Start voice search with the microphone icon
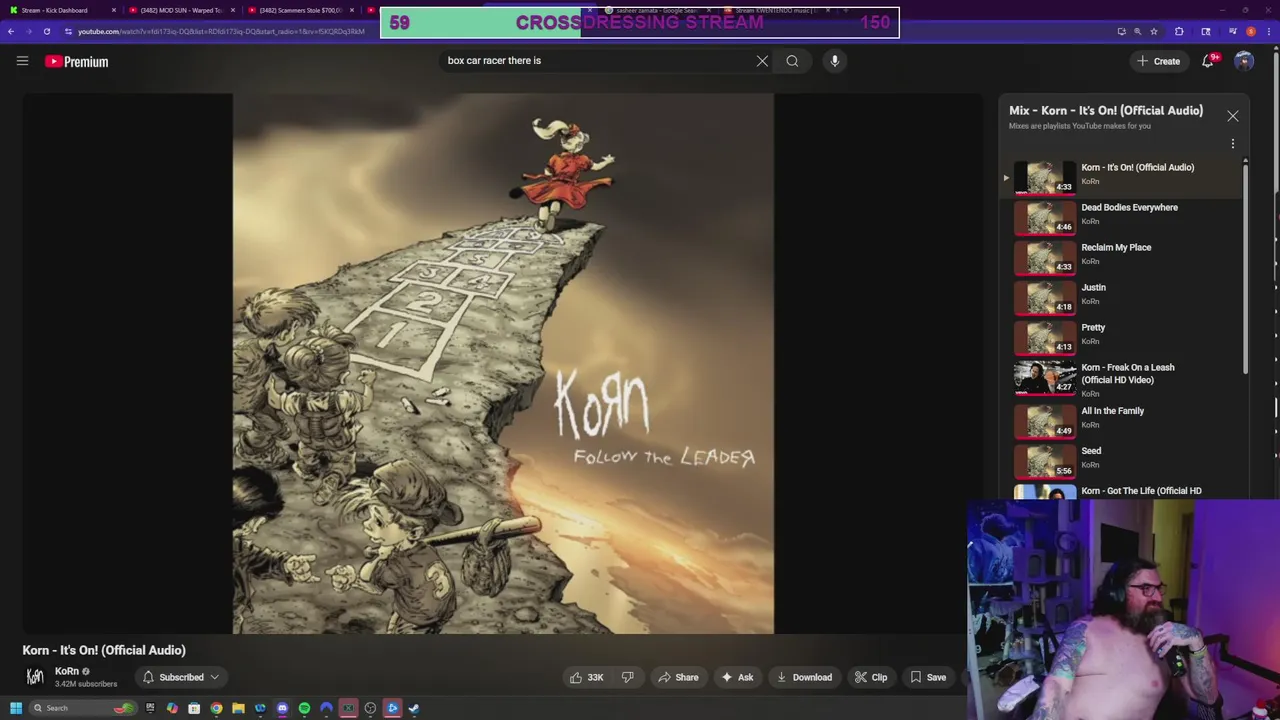Screen dimensions: 1280x720 pos(835,61)
